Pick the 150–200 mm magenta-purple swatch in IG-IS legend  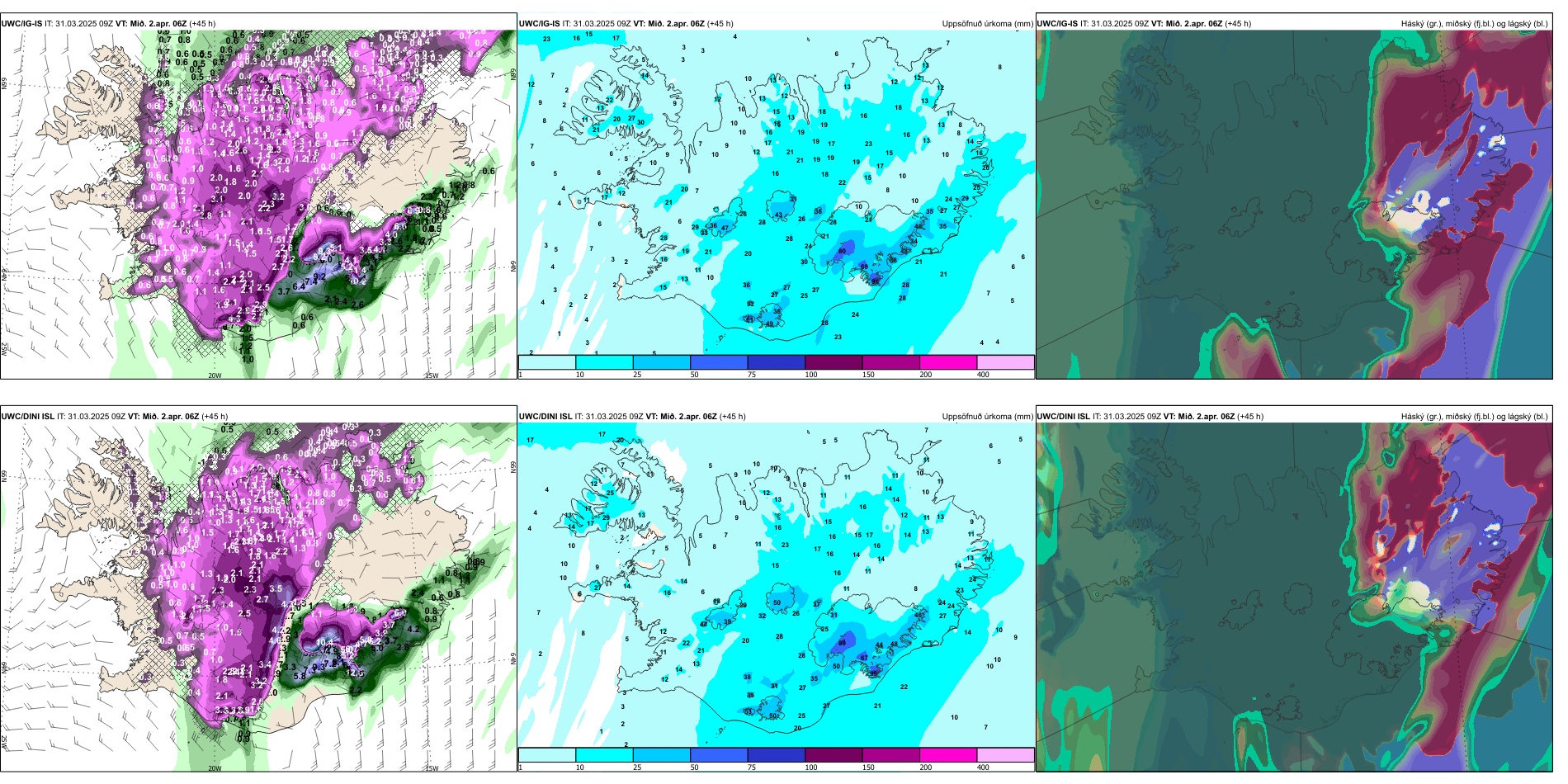(890, 362)
